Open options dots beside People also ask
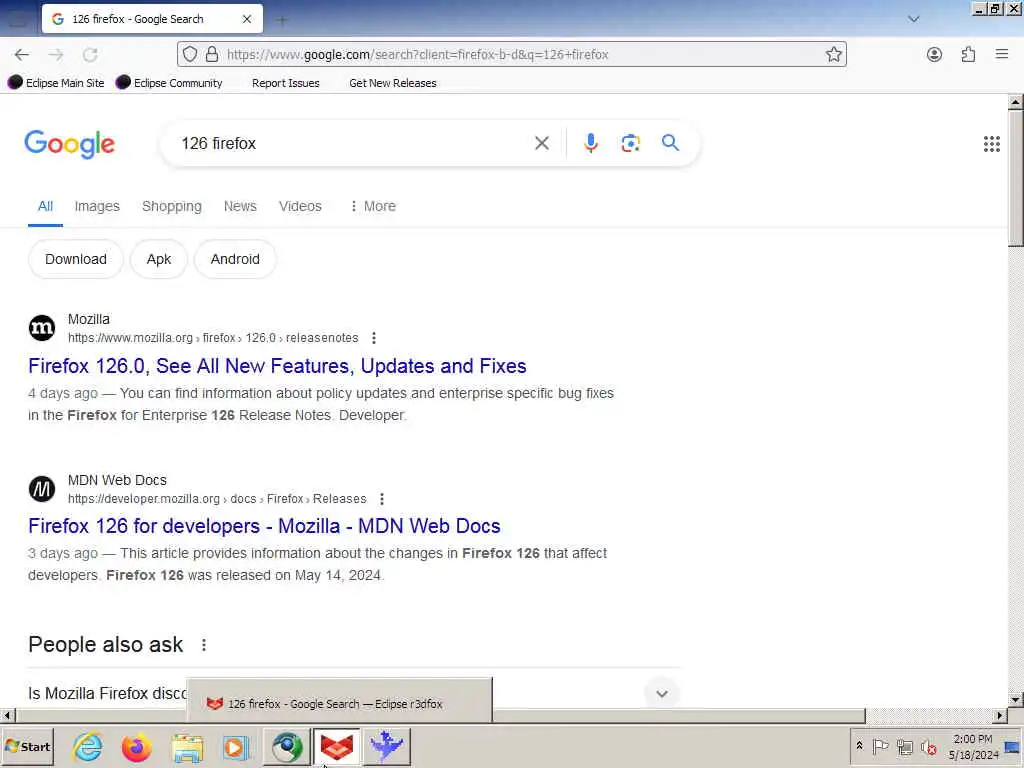Screen dimensions: 1024x768 tap(204, 645)
